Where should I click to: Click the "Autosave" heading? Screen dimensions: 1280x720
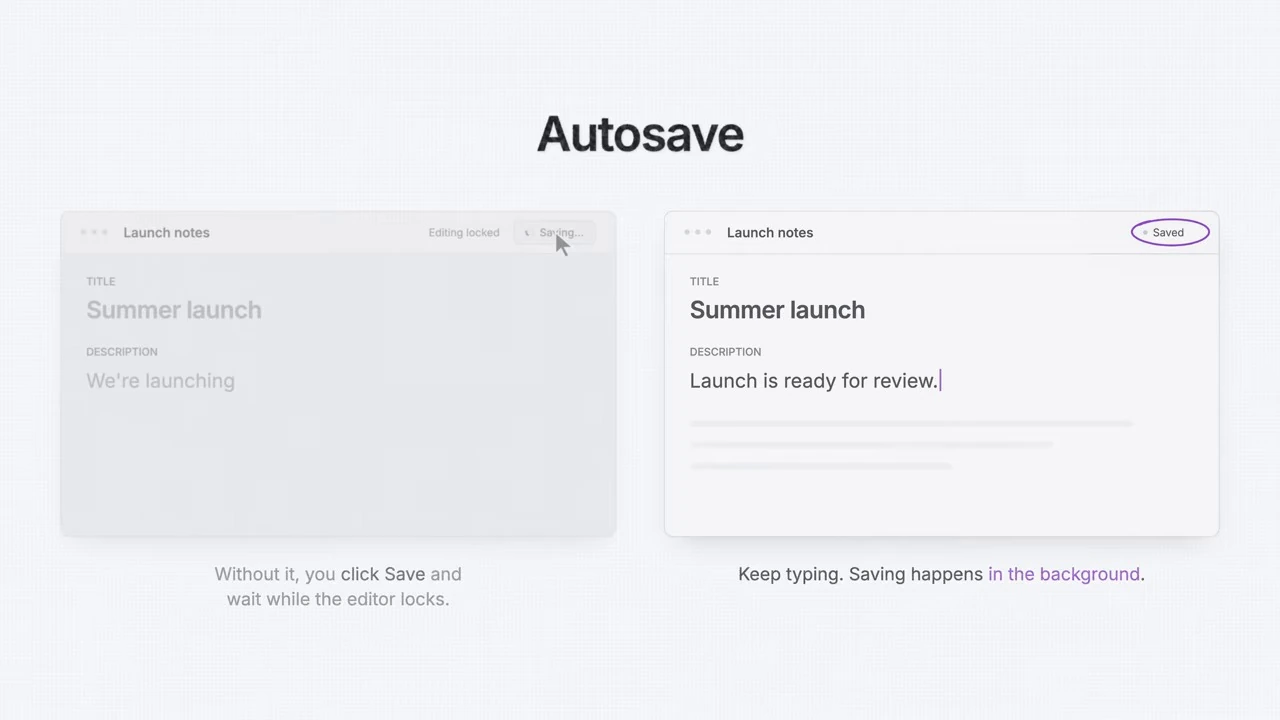tap(640, 134)
